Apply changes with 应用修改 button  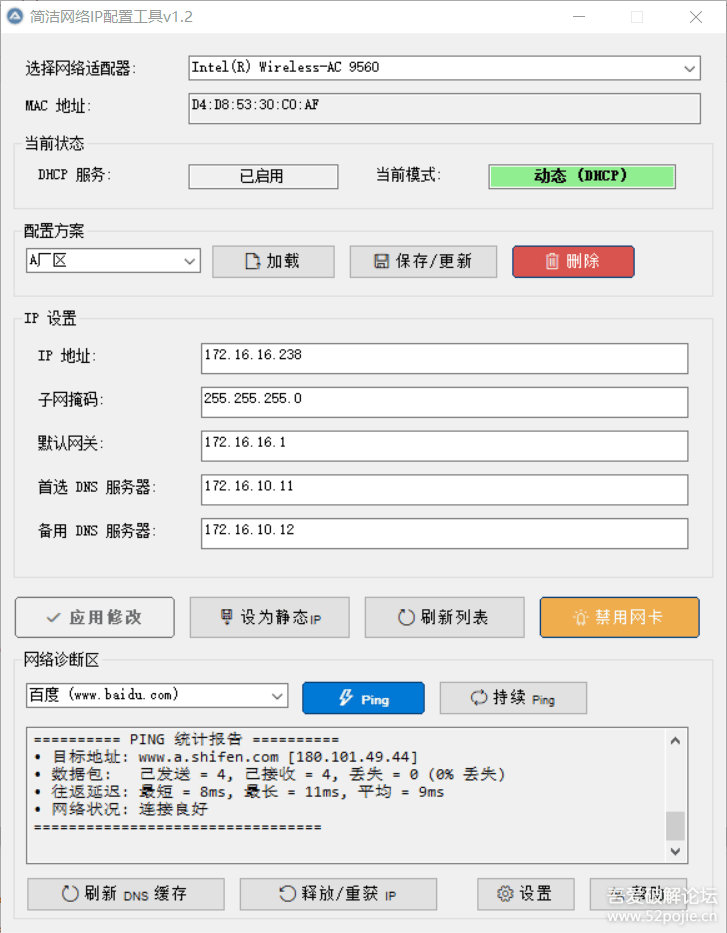coord(94,617)
